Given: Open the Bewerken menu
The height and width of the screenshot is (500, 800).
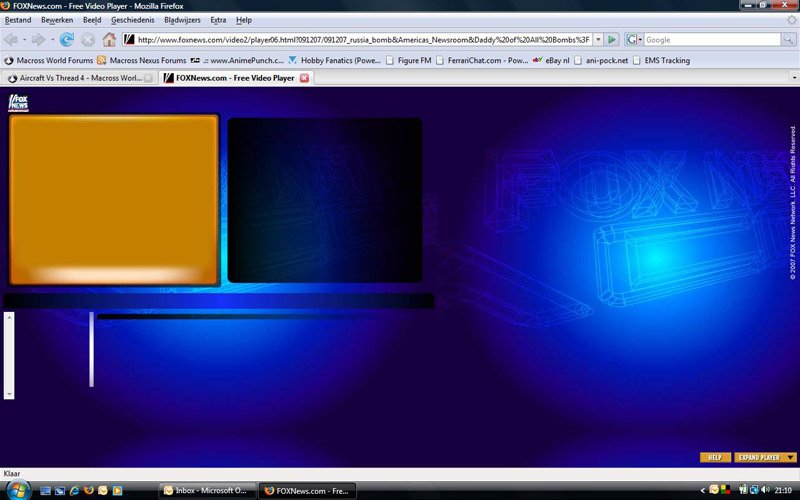Looking at the screenshot, I should pyautogui.click(x=57, y=20).
